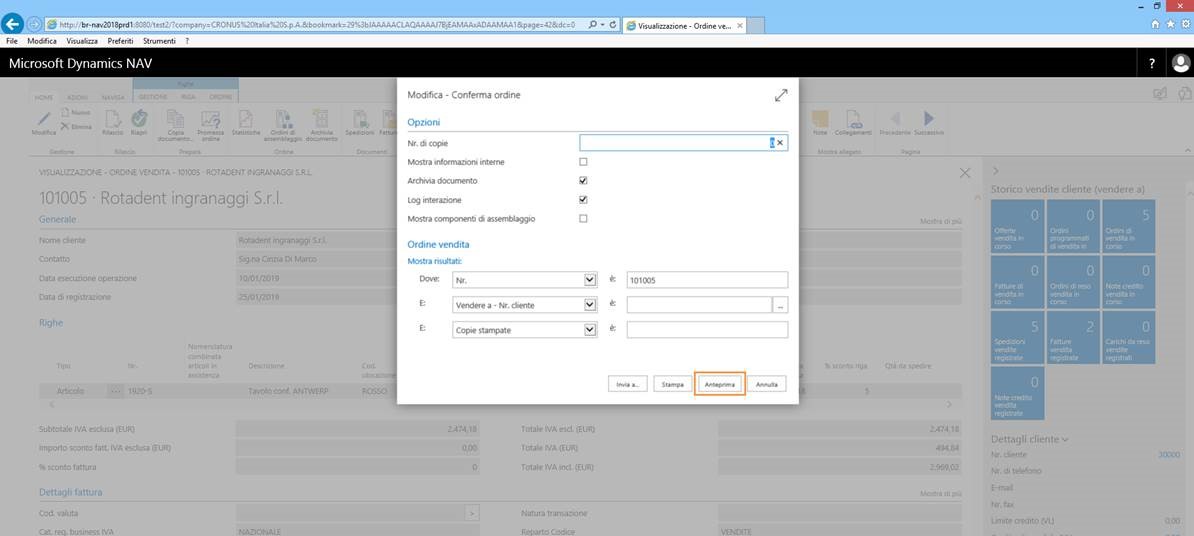Click the Stampa button
The image size is (1194, 536).
672,385
